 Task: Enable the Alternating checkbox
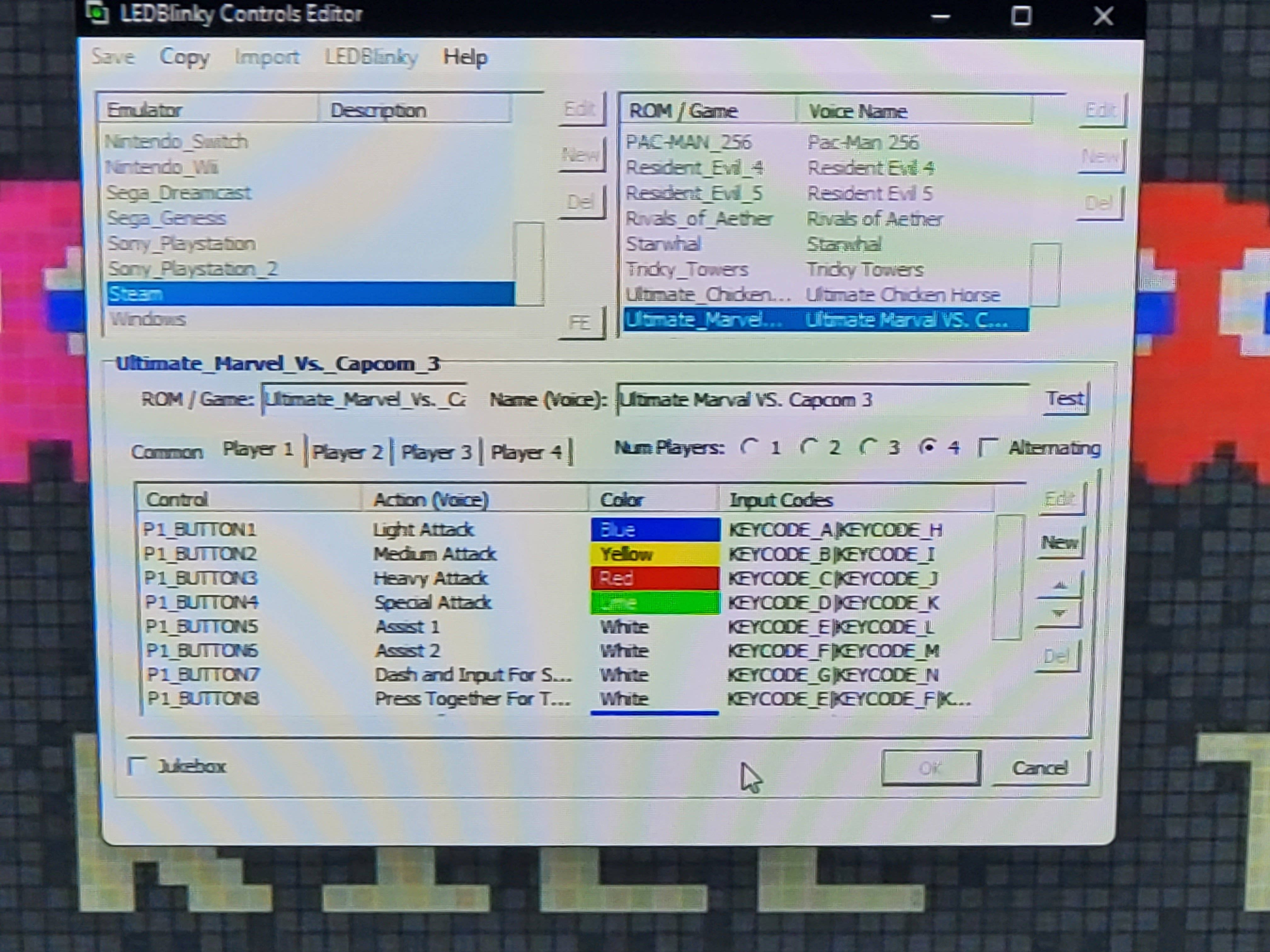pos(1039,448)
